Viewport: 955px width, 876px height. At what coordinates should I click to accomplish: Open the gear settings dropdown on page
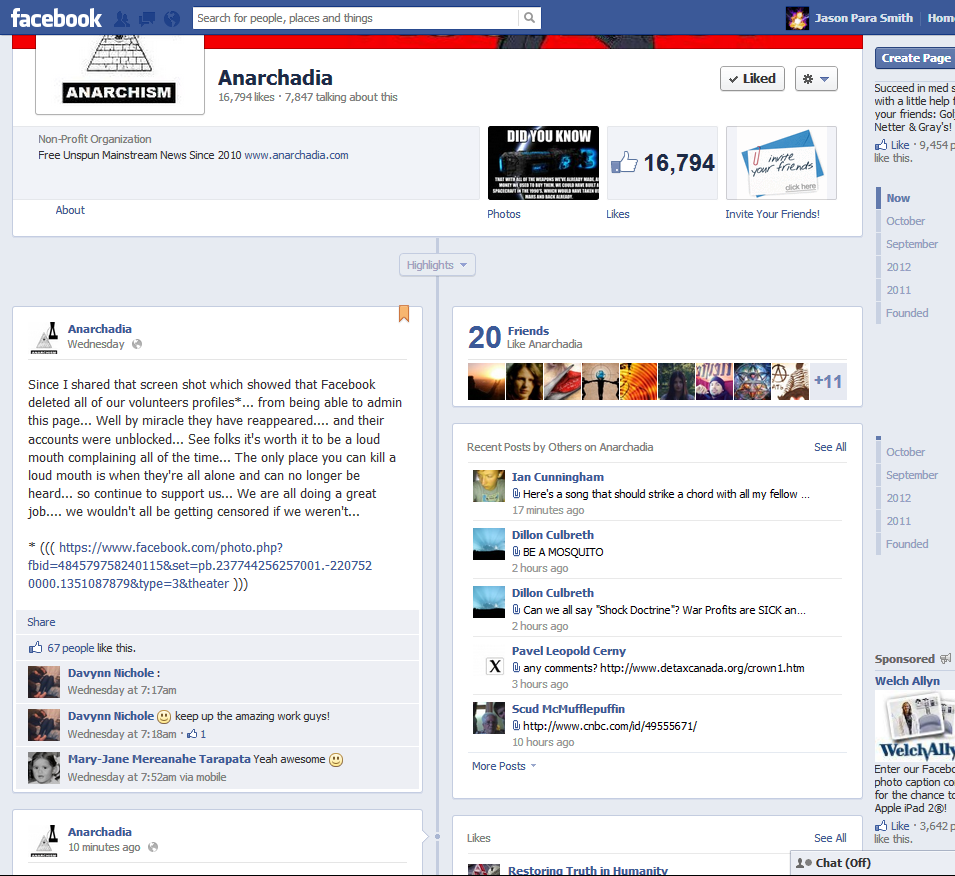(816, 79)
